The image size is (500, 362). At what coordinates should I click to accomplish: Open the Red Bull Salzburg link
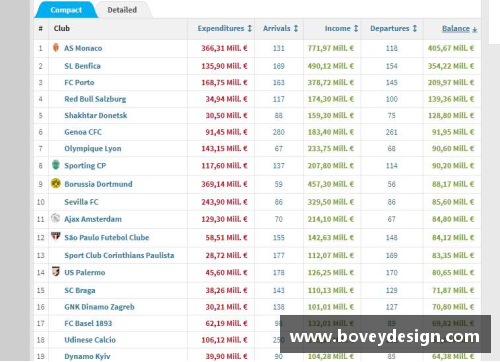(x=95, y=99)
